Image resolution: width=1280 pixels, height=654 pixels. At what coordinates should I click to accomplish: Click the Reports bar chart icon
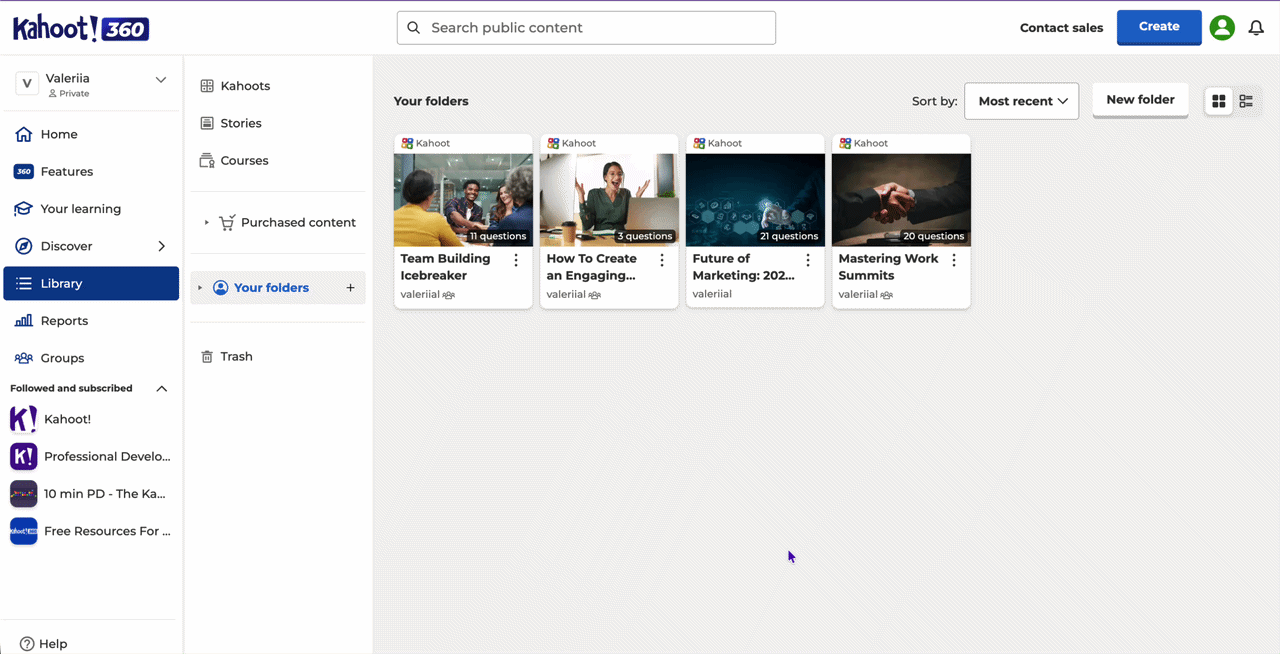coord(23,321)
